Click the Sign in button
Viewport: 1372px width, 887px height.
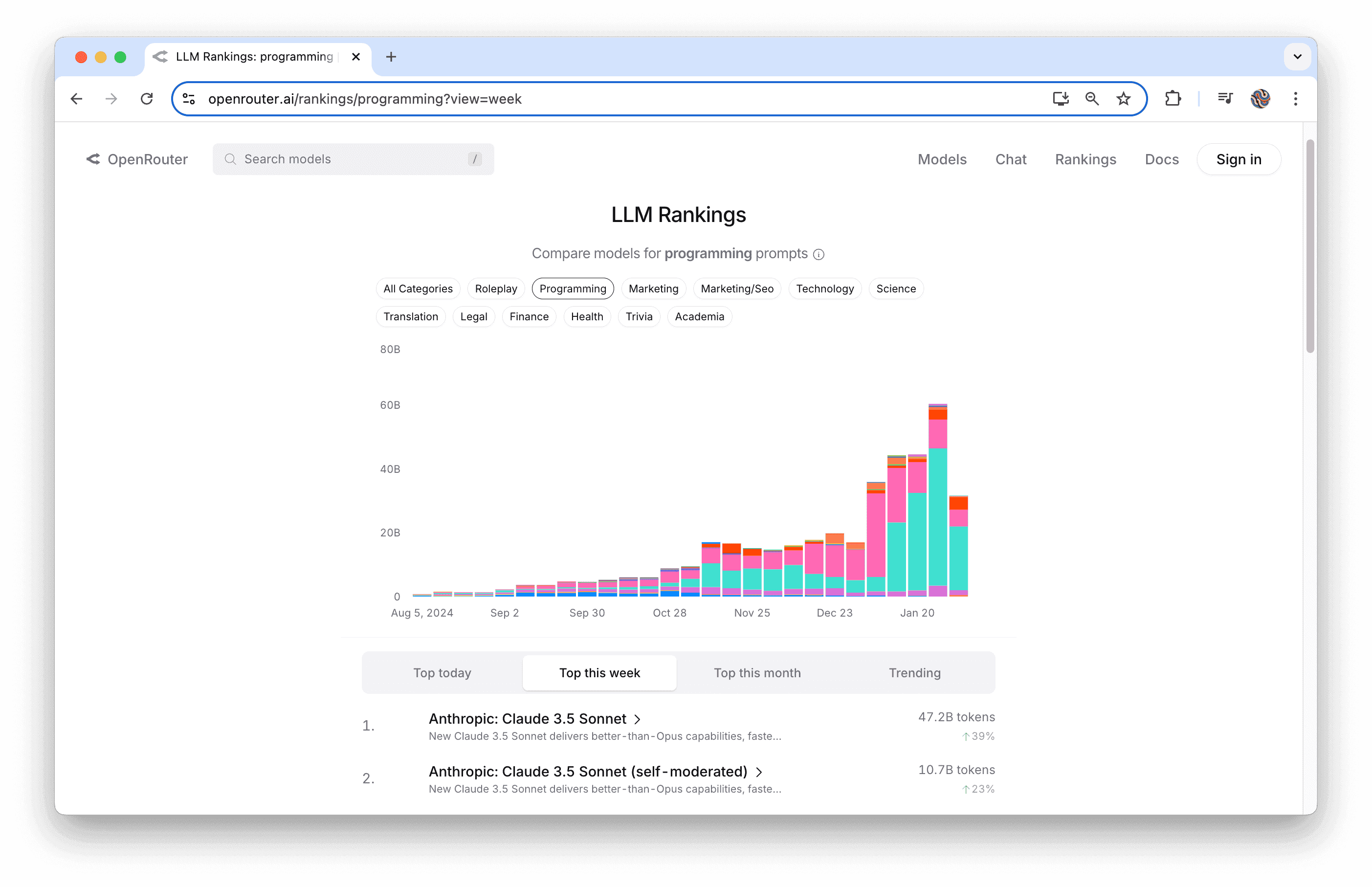(x=1239, y=159)
